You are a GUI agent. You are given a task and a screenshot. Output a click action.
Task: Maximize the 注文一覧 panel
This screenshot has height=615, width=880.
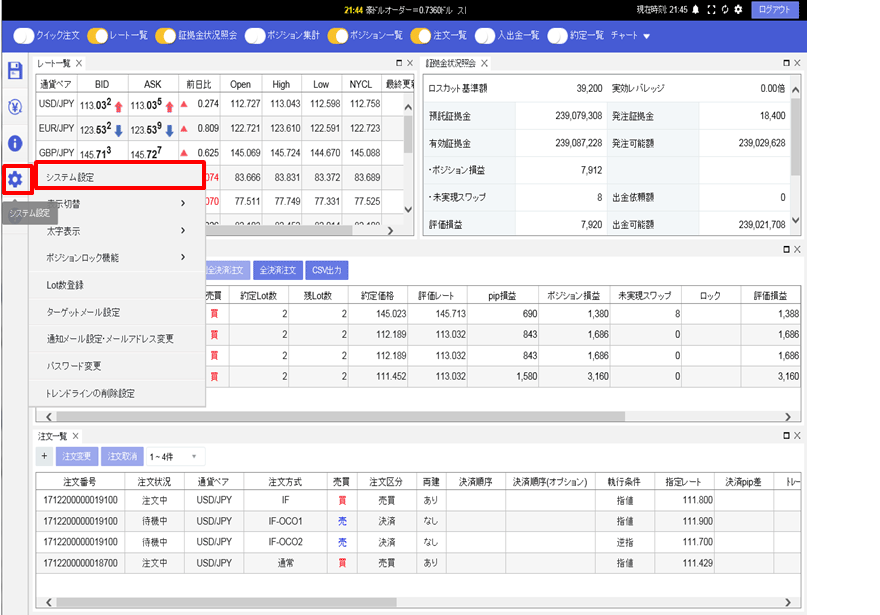pos(786,436)
